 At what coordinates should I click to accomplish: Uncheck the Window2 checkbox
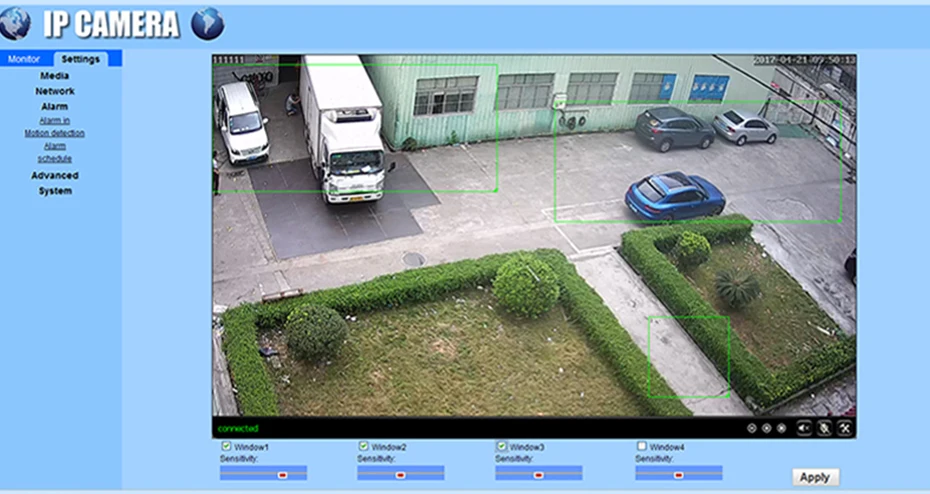(x=363, y=446)
